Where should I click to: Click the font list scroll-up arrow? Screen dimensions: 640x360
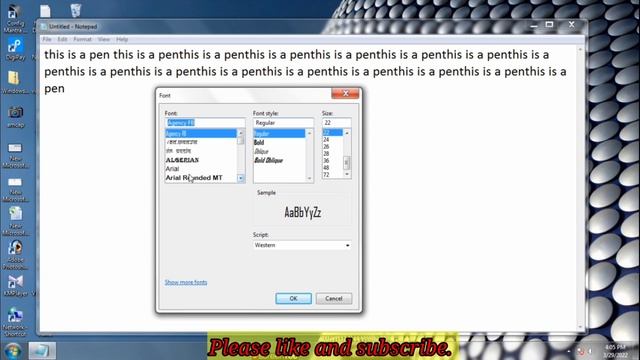click(240, 133)
